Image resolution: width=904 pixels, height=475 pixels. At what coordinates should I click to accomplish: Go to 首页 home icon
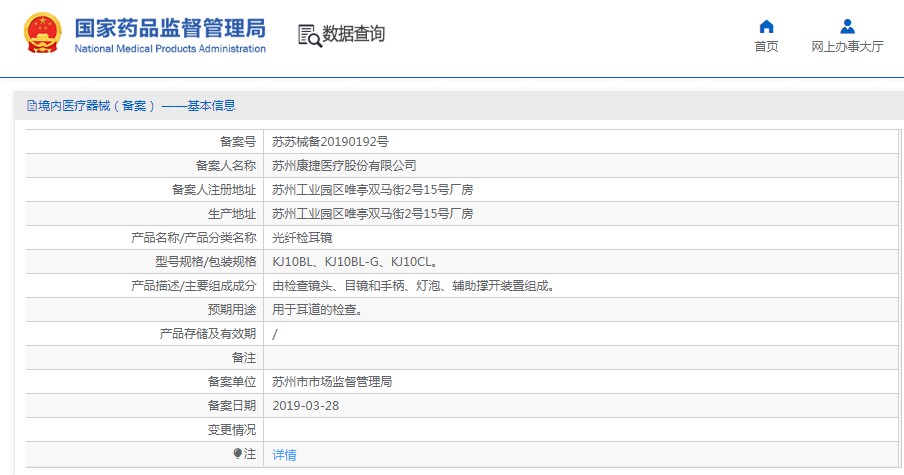766,27
